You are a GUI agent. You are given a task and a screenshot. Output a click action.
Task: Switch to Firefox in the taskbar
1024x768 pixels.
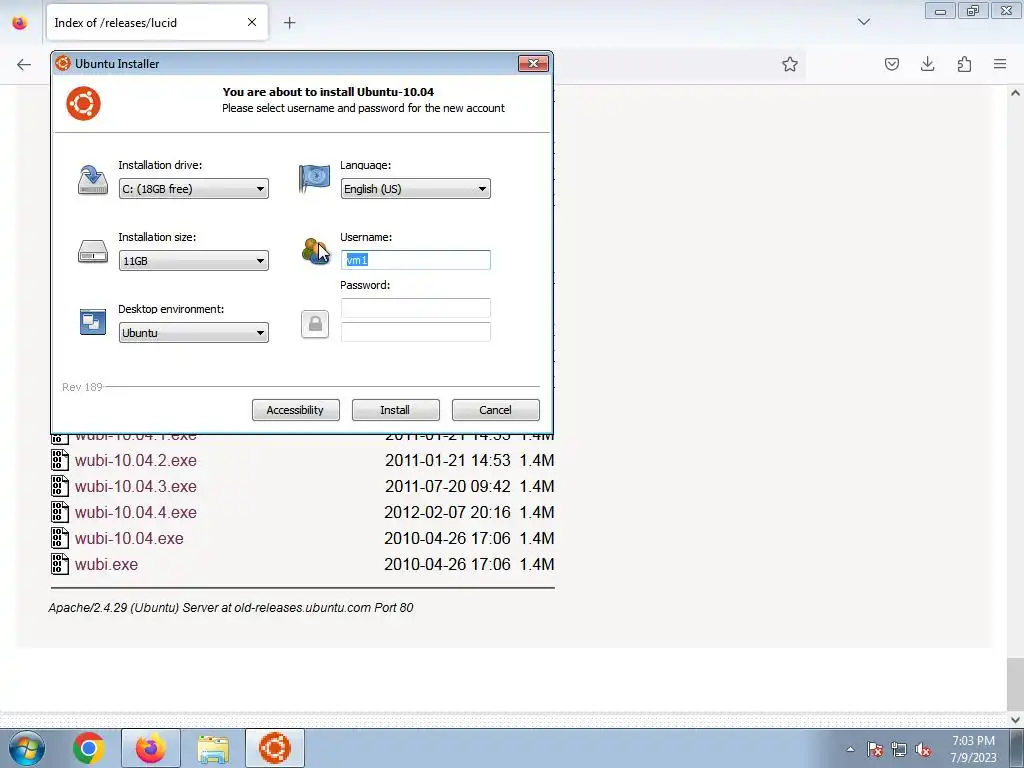[150, 748]
